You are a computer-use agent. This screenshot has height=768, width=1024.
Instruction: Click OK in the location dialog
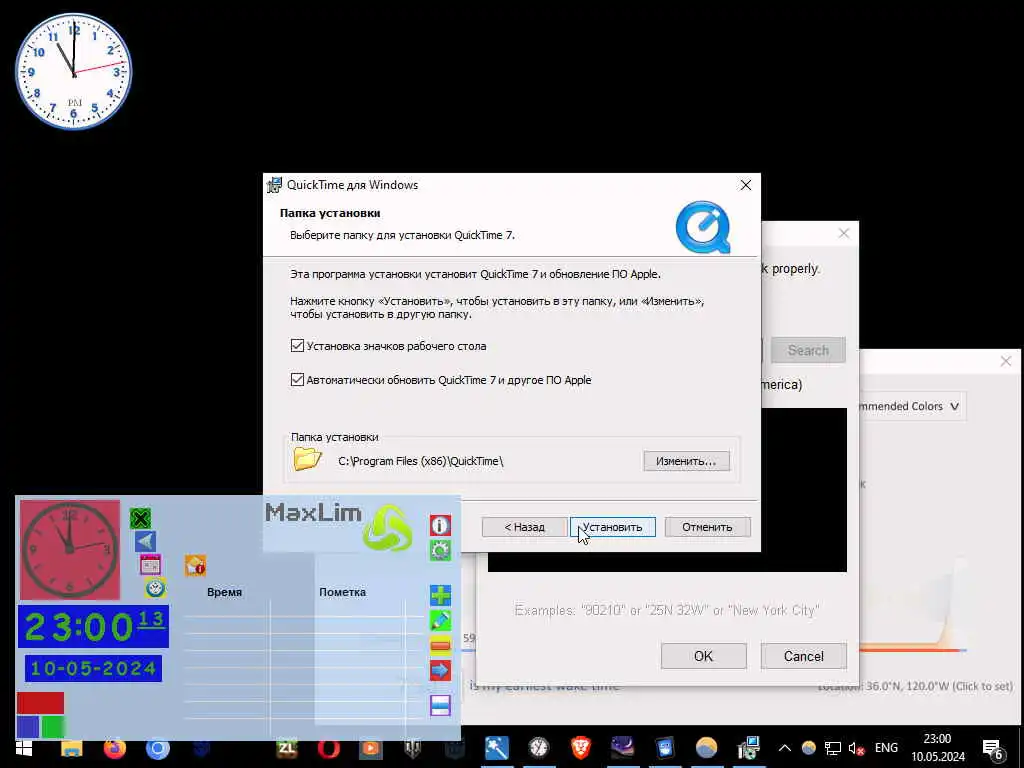pyautogui.click(x=703, y=656)
